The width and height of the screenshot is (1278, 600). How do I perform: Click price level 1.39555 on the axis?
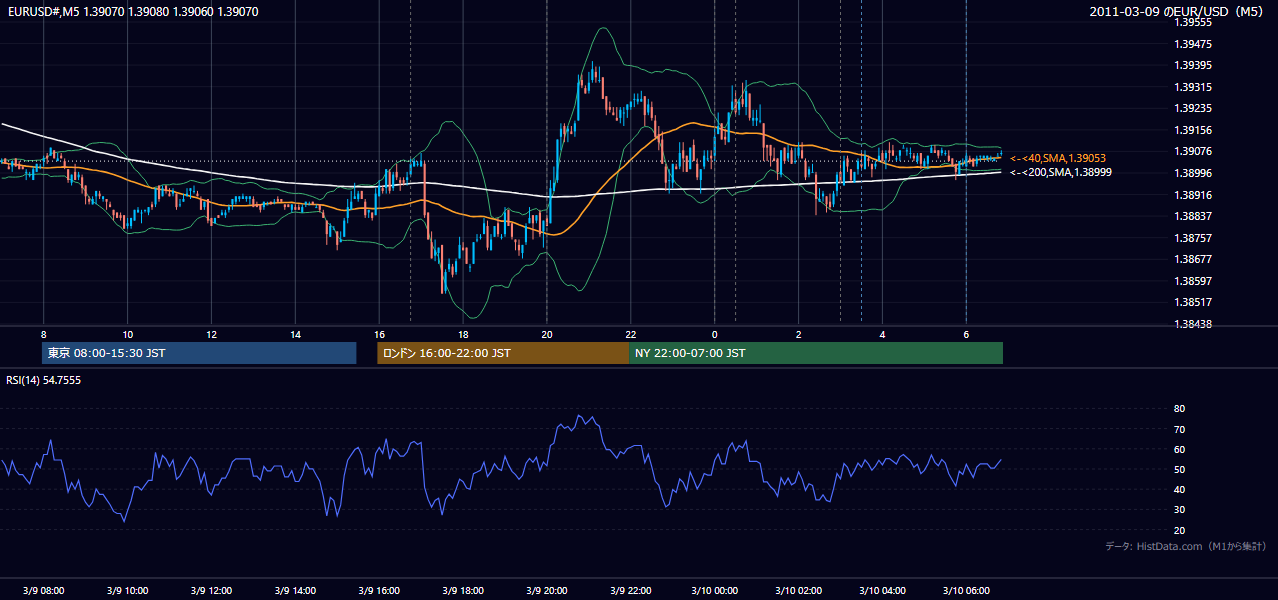1192,22
